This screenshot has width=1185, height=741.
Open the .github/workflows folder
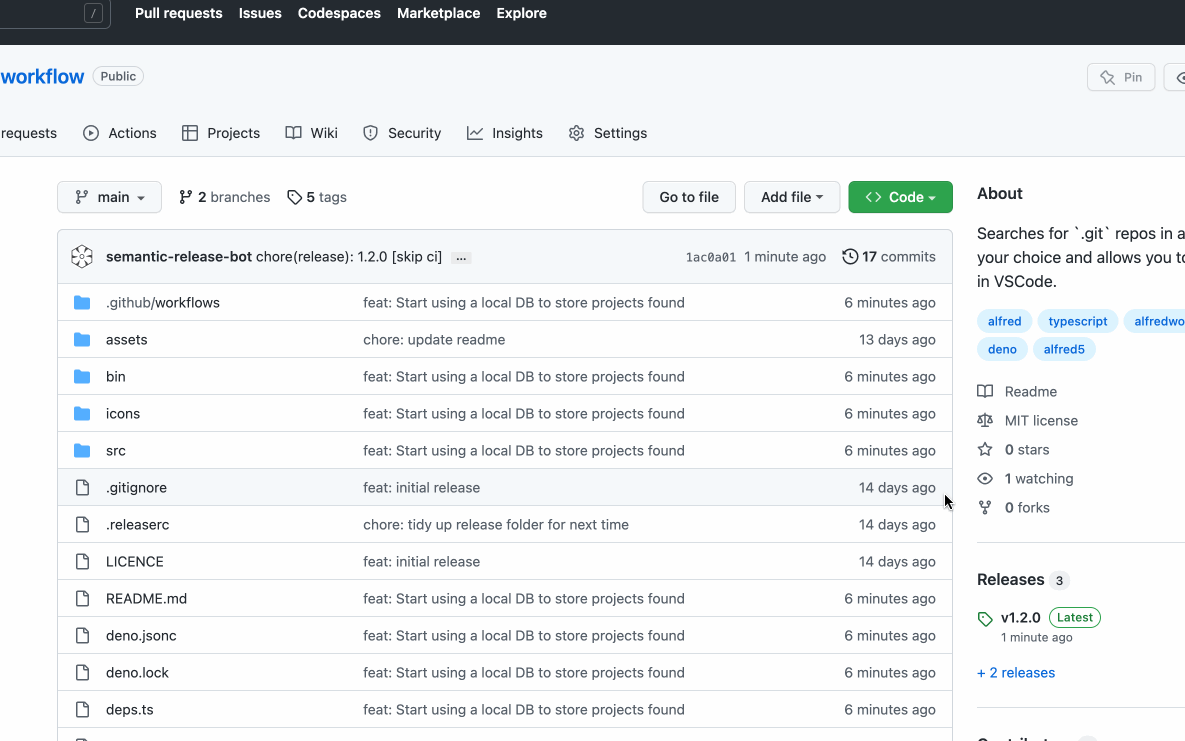point(162,302)
